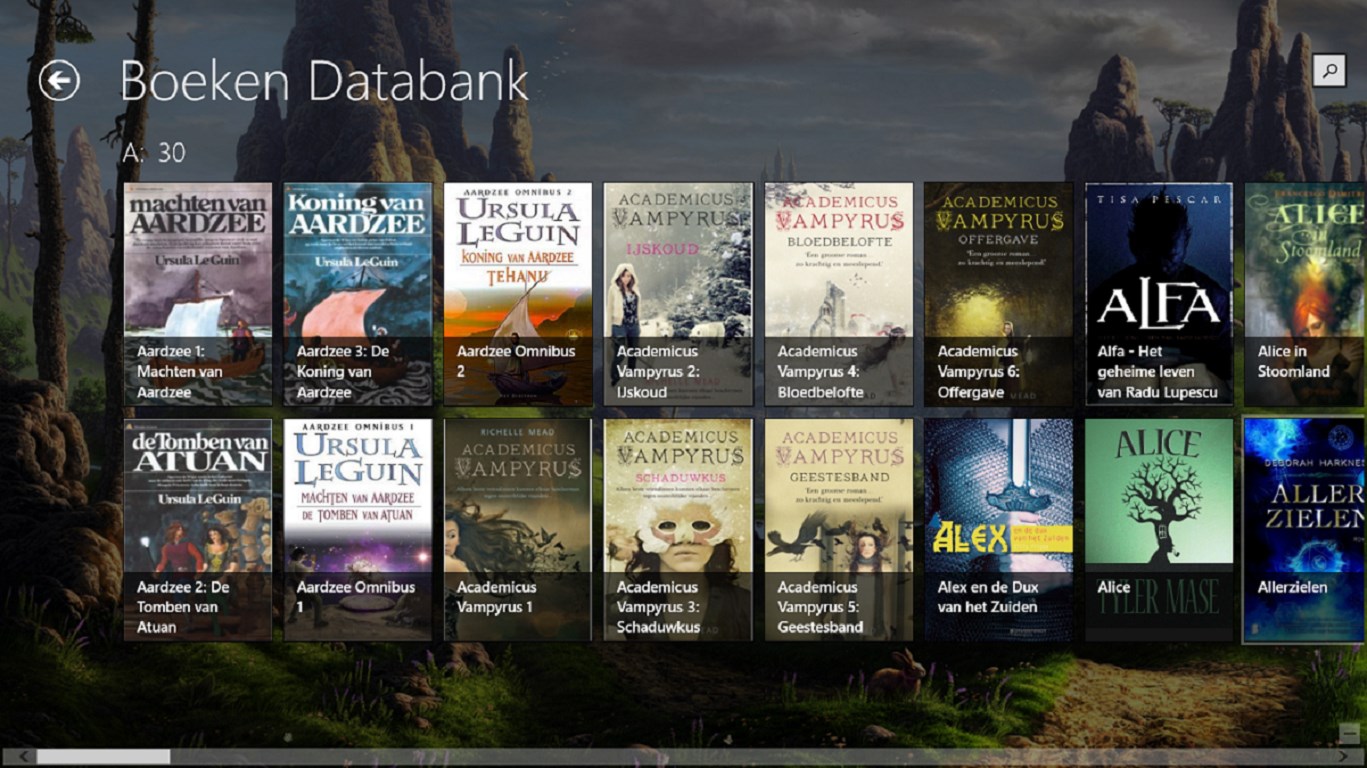Select Aardzee Omnibus 1 tile
Viewport: 1367px width, 768px height.
358,530
